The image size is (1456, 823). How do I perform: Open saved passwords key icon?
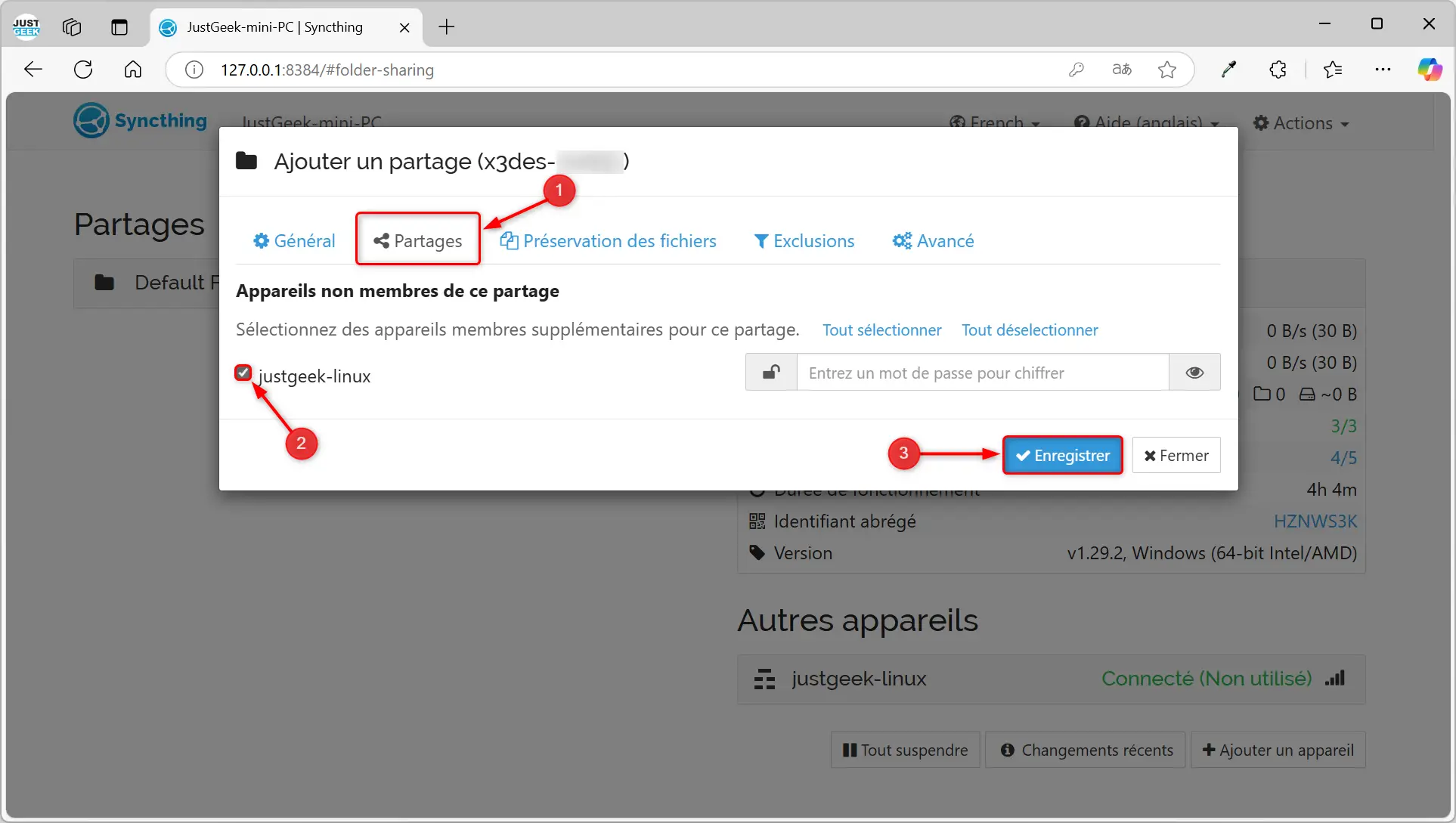[x=1077, y=70]
